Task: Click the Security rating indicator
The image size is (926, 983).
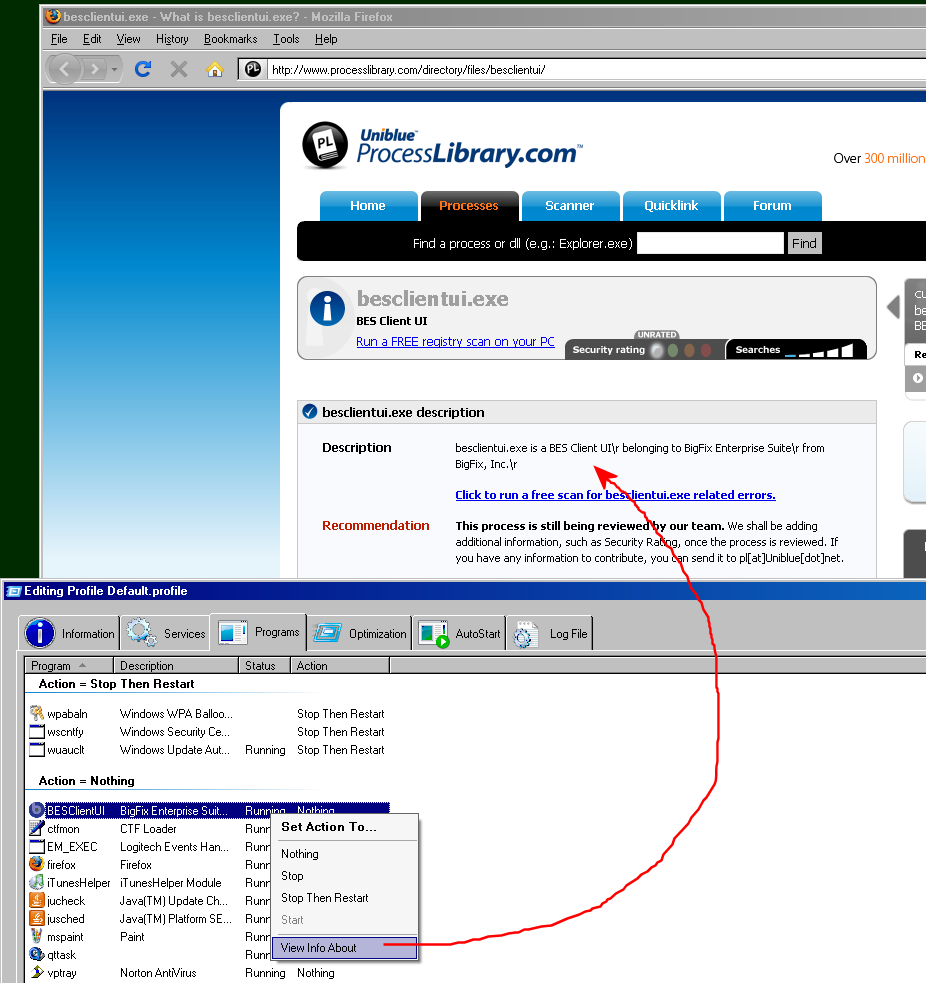Action: point(645,350)
